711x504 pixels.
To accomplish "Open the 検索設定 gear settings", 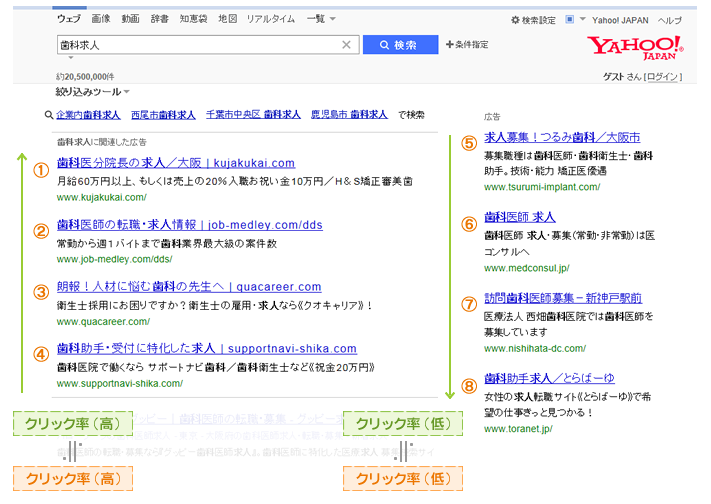I will 533,20.
